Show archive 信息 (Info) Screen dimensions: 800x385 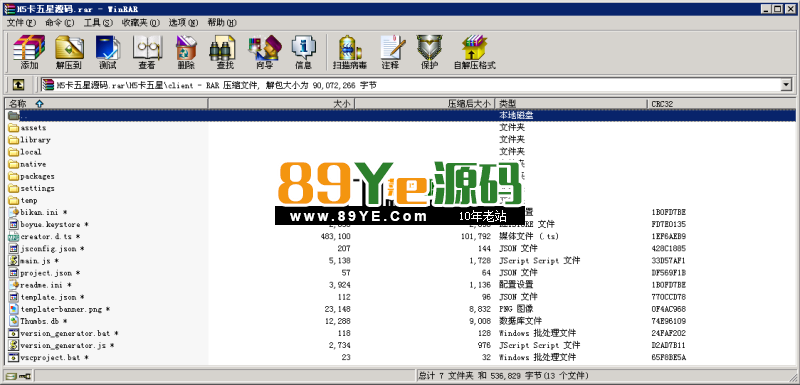tap(304, 52)
